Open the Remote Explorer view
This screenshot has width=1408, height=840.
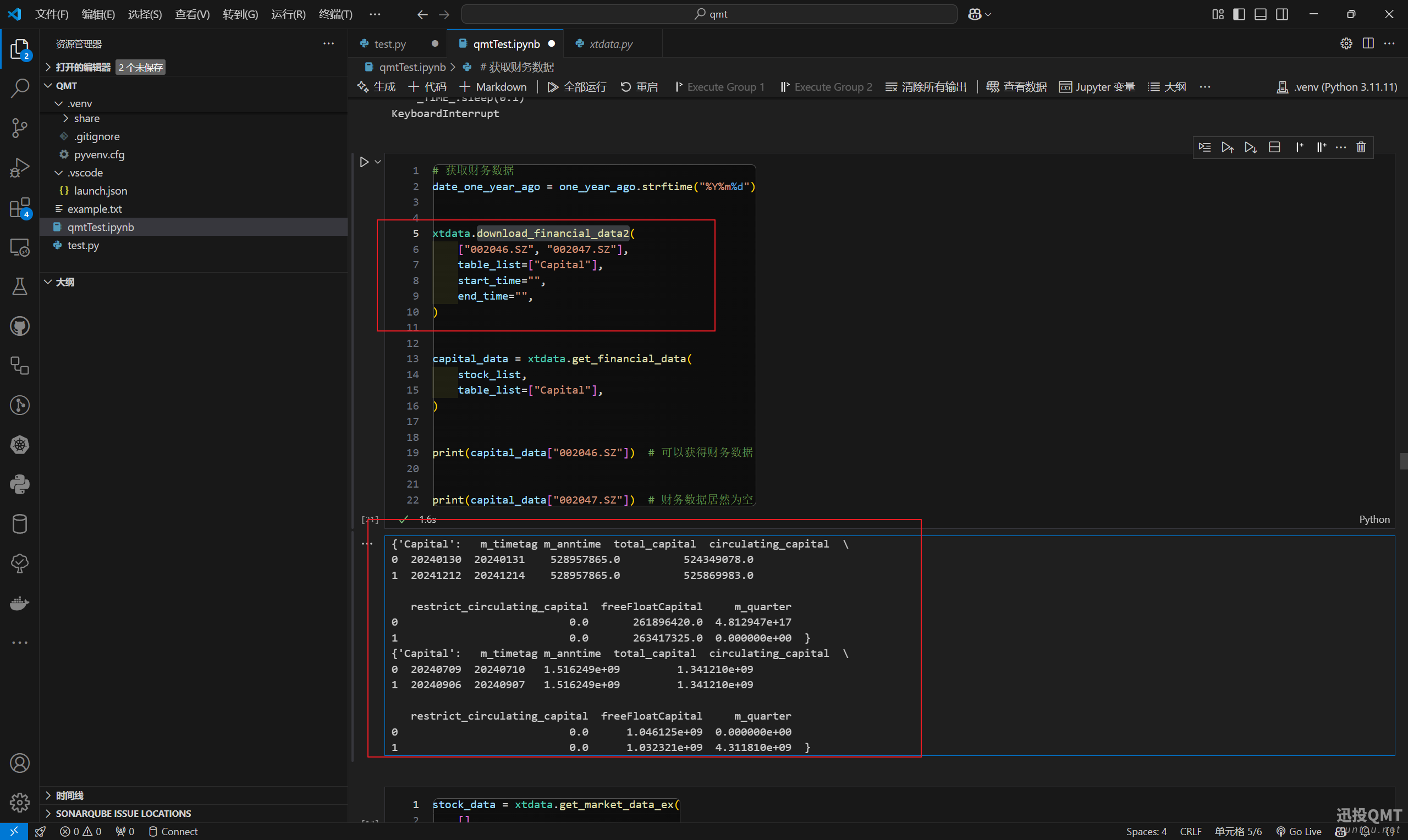point(20,247)
